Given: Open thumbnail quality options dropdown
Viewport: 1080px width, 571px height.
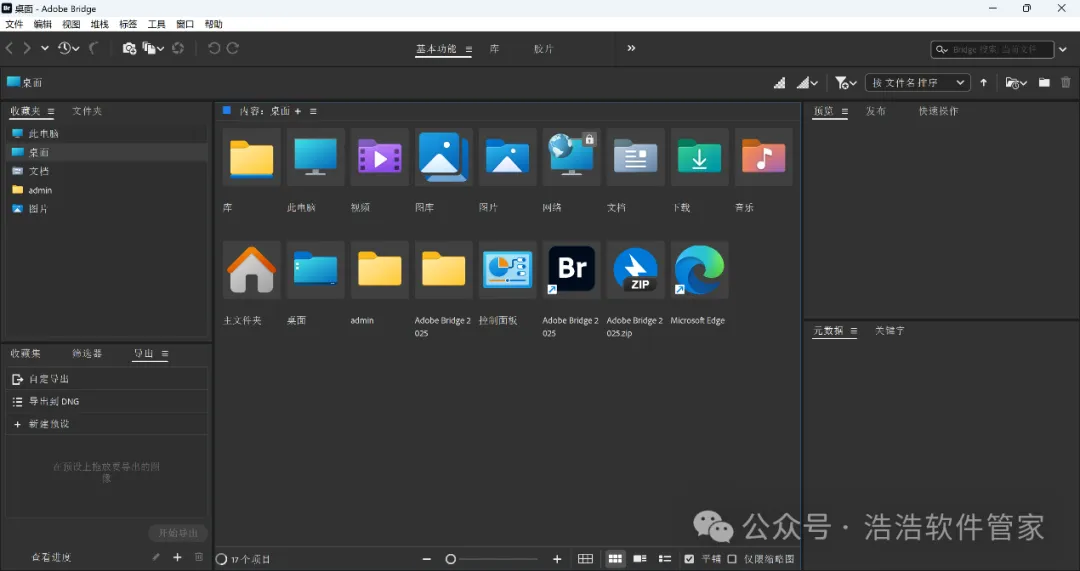Looking at the screenshot, I should tap(807, 83).
